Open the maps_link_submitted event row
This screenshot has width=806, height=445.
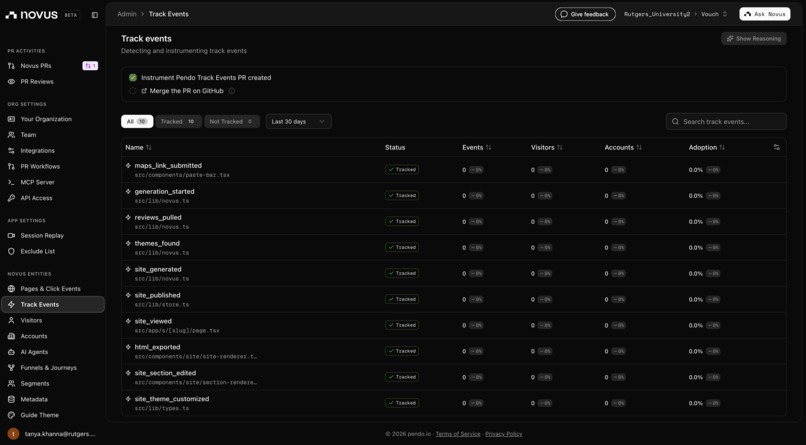coord(453,170)
